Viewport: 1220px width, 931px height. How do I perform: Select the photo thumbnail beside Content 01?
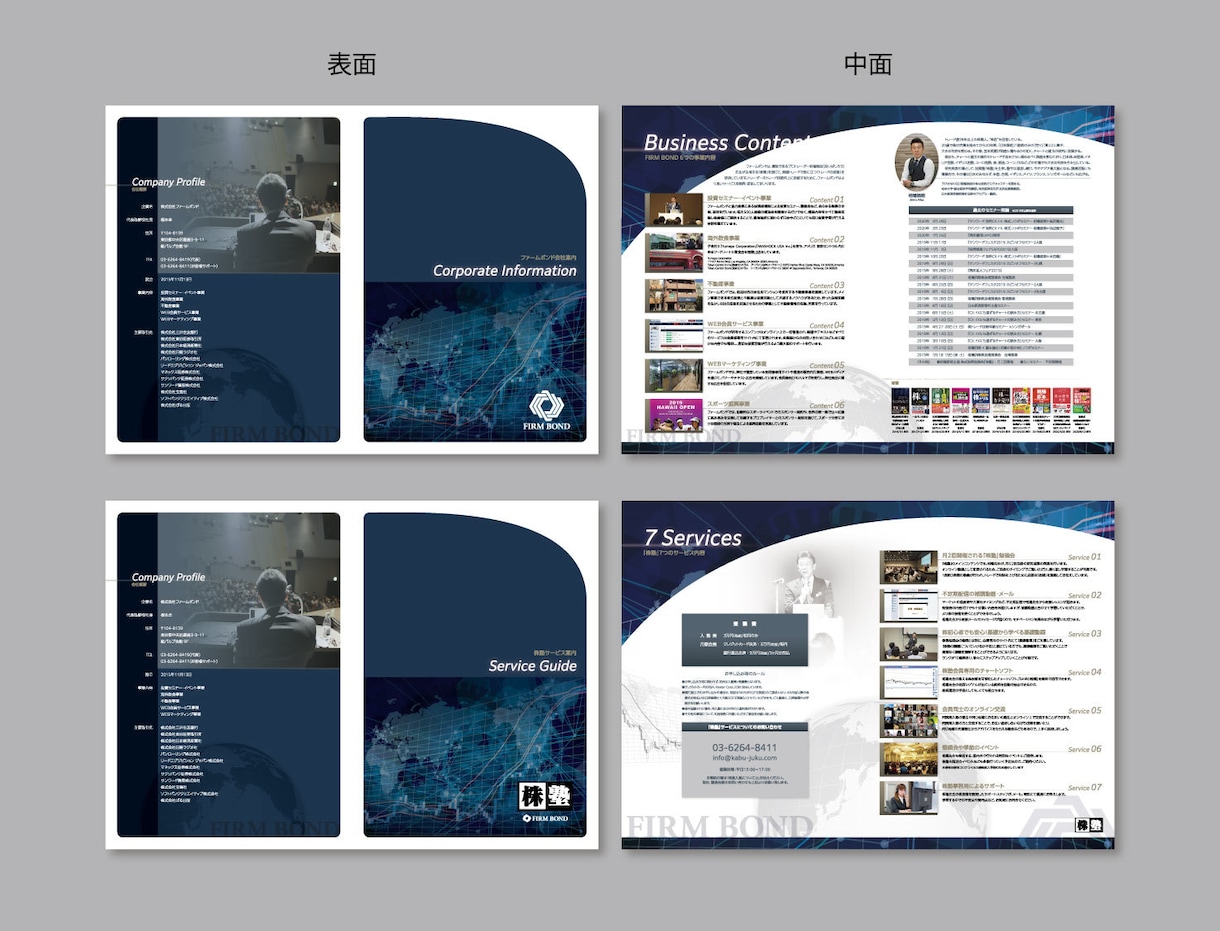[x=674, y=208]
